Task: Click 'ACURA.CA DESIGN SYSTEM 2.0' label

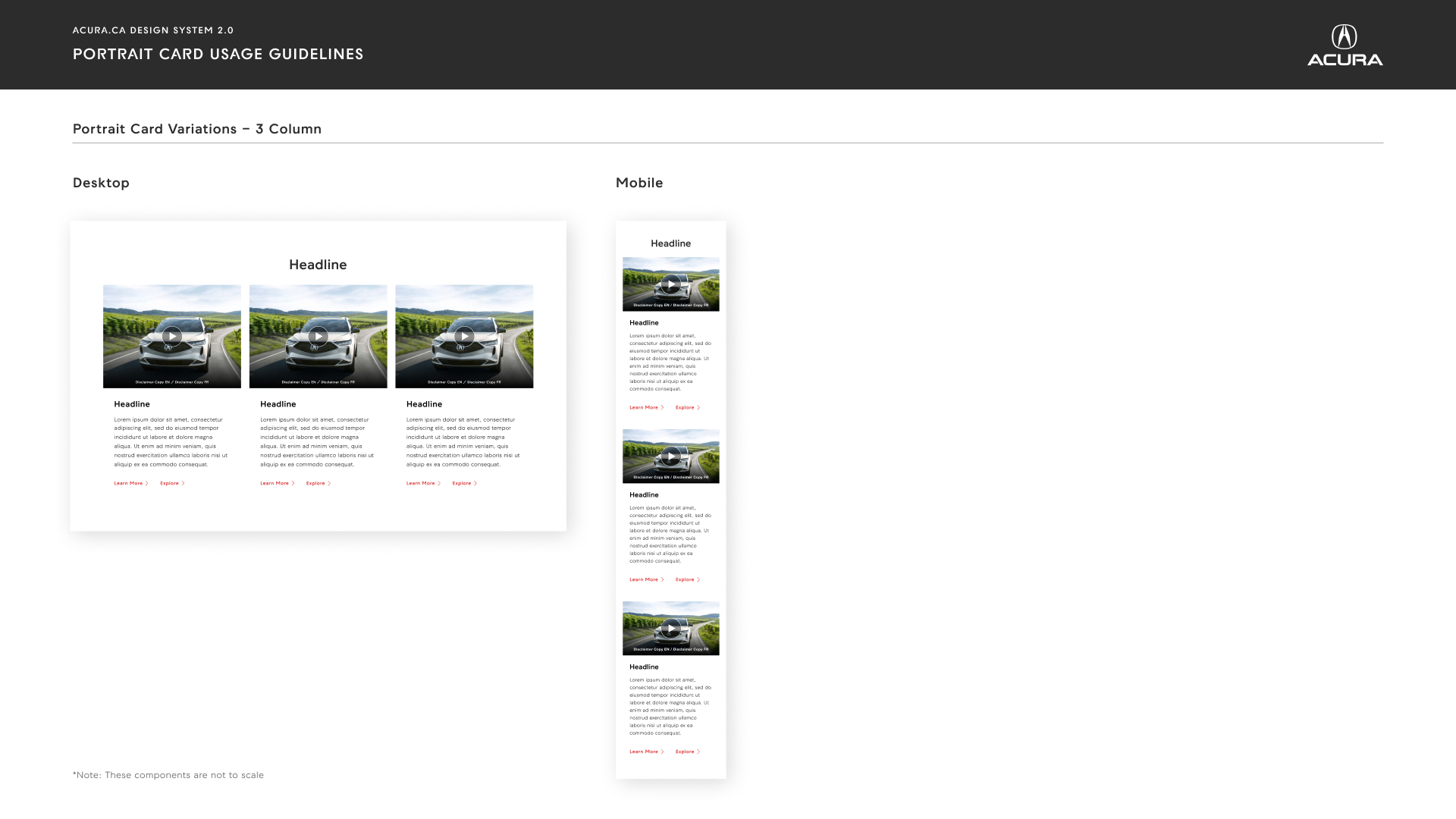Action: tap(153, 30)
